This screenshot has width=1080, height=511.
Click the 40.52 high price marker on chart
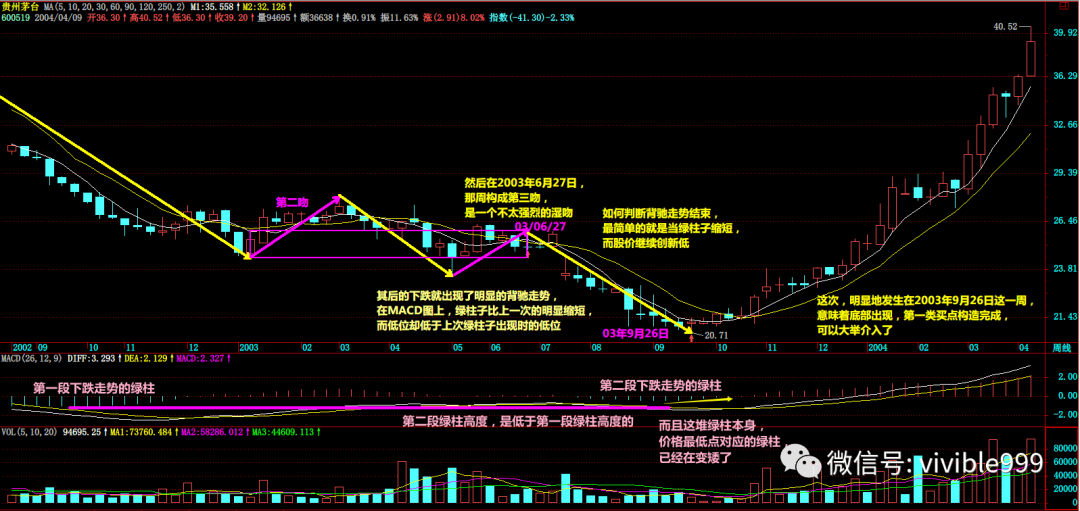pos(1005,27)
